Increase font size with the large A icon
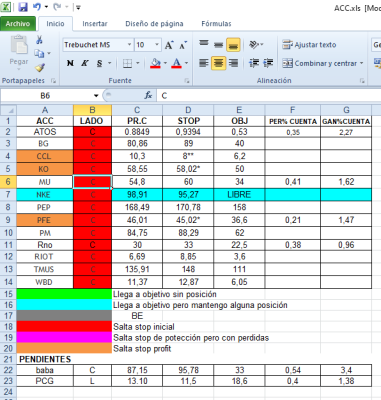 (169, 45)
